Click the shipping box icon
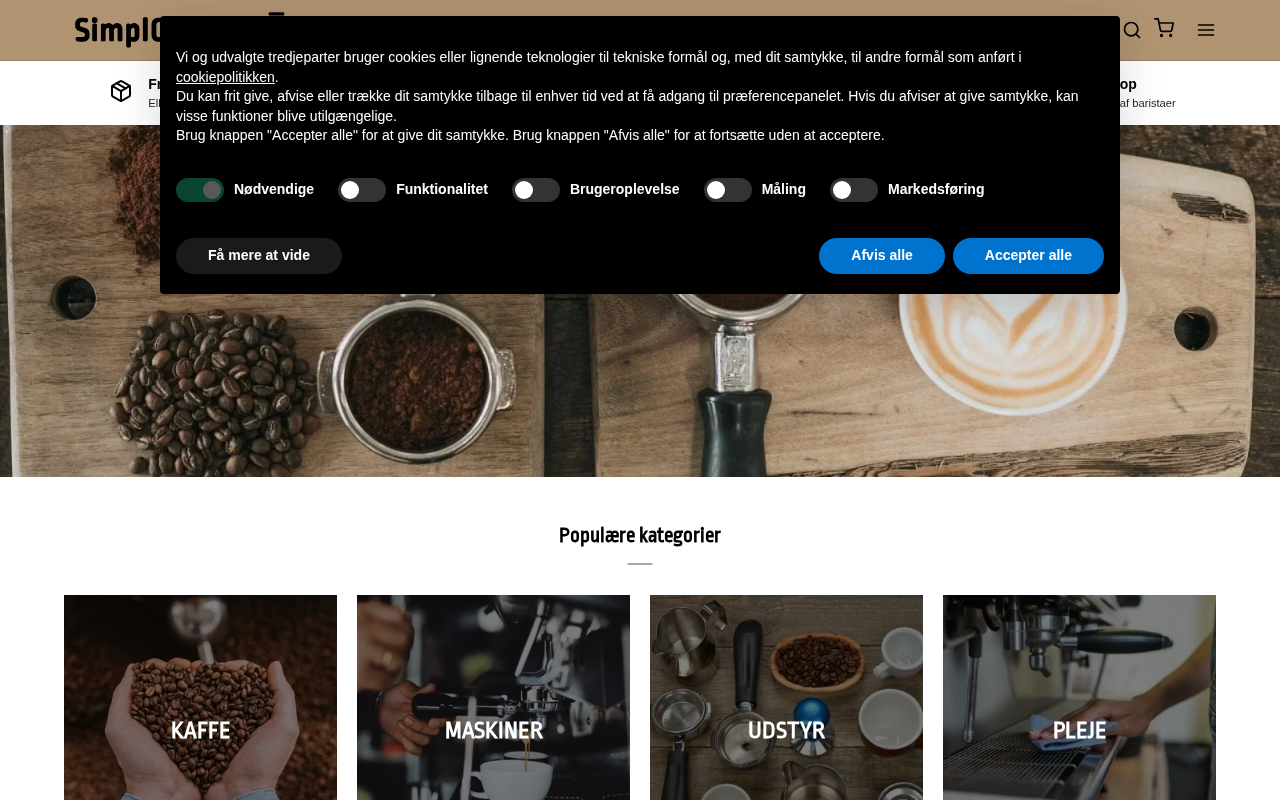1280x800 pixels. (121, 91)
